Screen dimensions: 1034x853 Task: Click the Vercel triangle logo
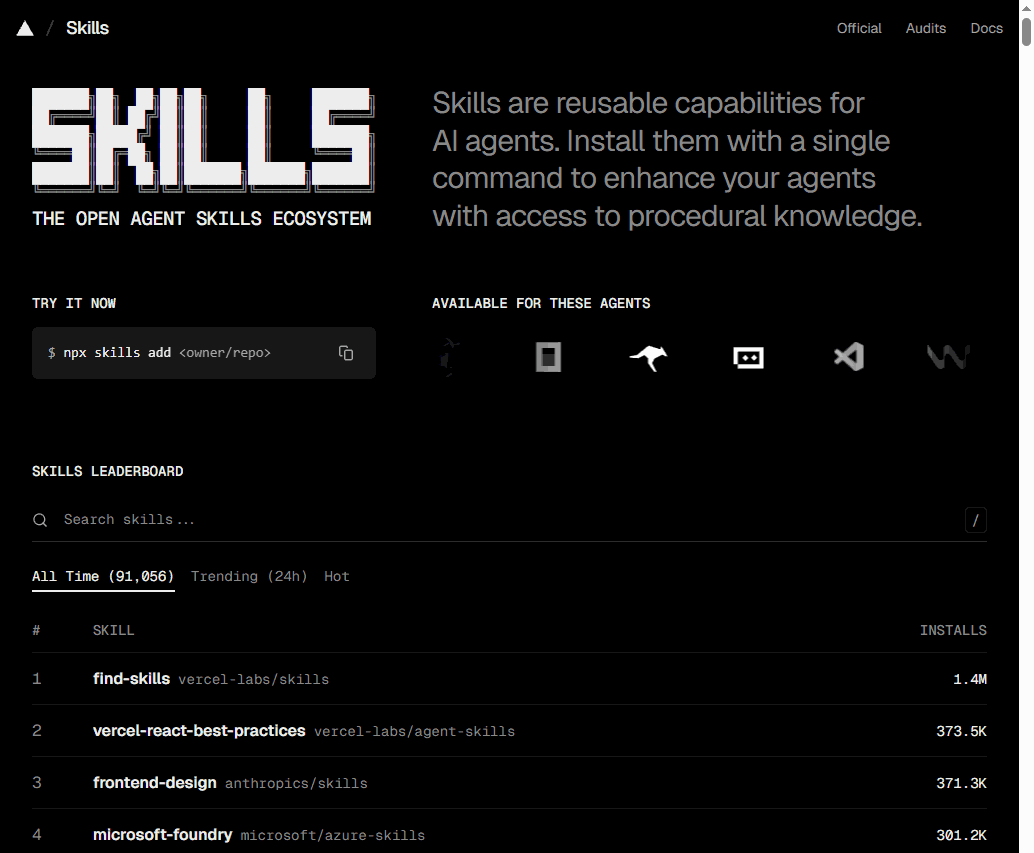click(x=25, y=28)
